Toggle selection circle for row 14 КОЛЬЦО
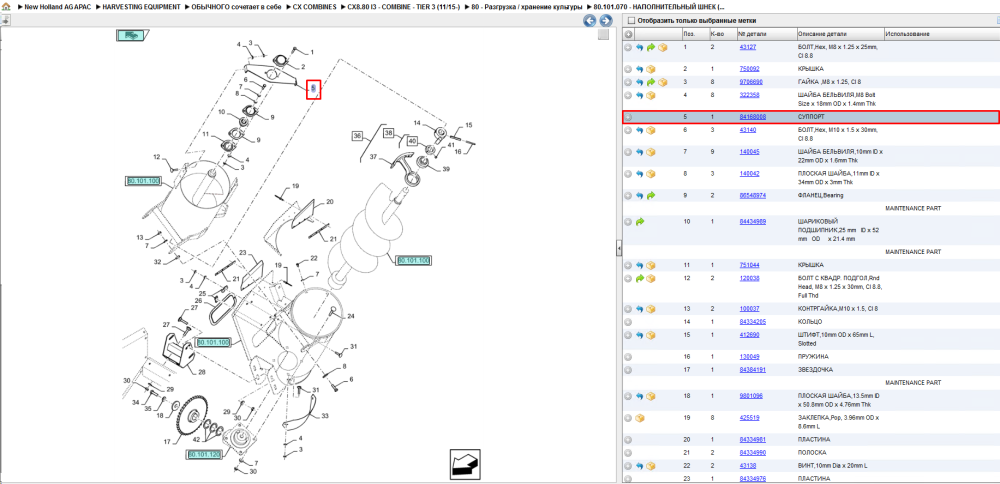Image resolution: width=1000 pixels, height=484 pixels. pos(628,322)
